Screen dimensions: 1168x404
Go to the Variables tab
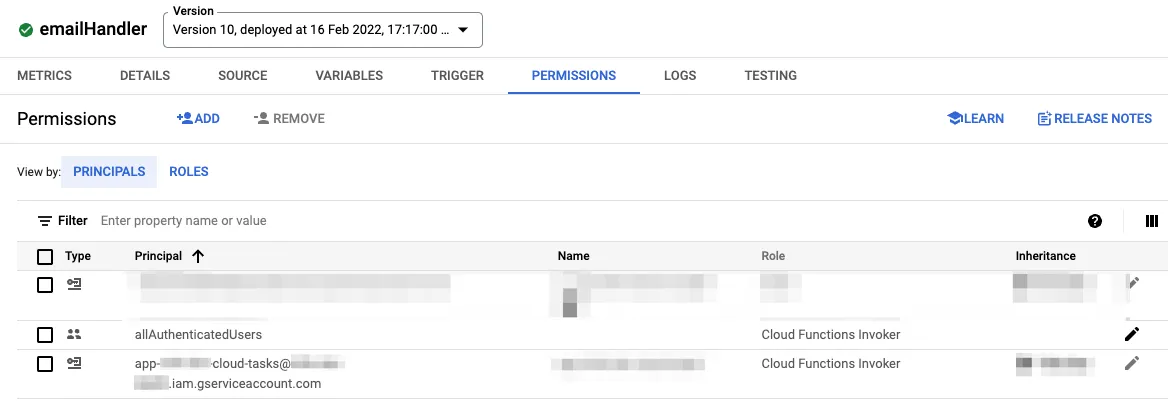click(349, 76)
